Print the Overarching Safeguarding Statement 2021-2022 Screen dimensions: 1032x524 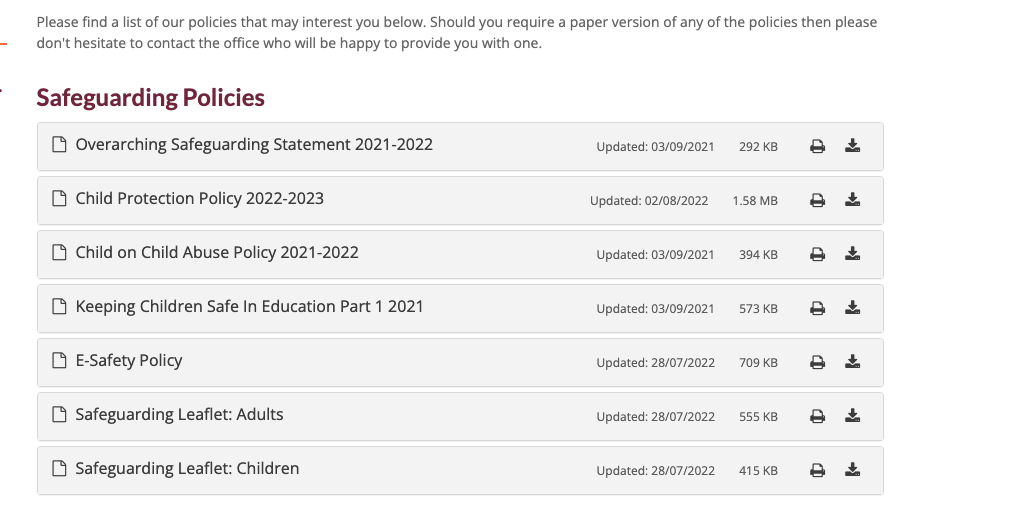[x=817, y=146]
